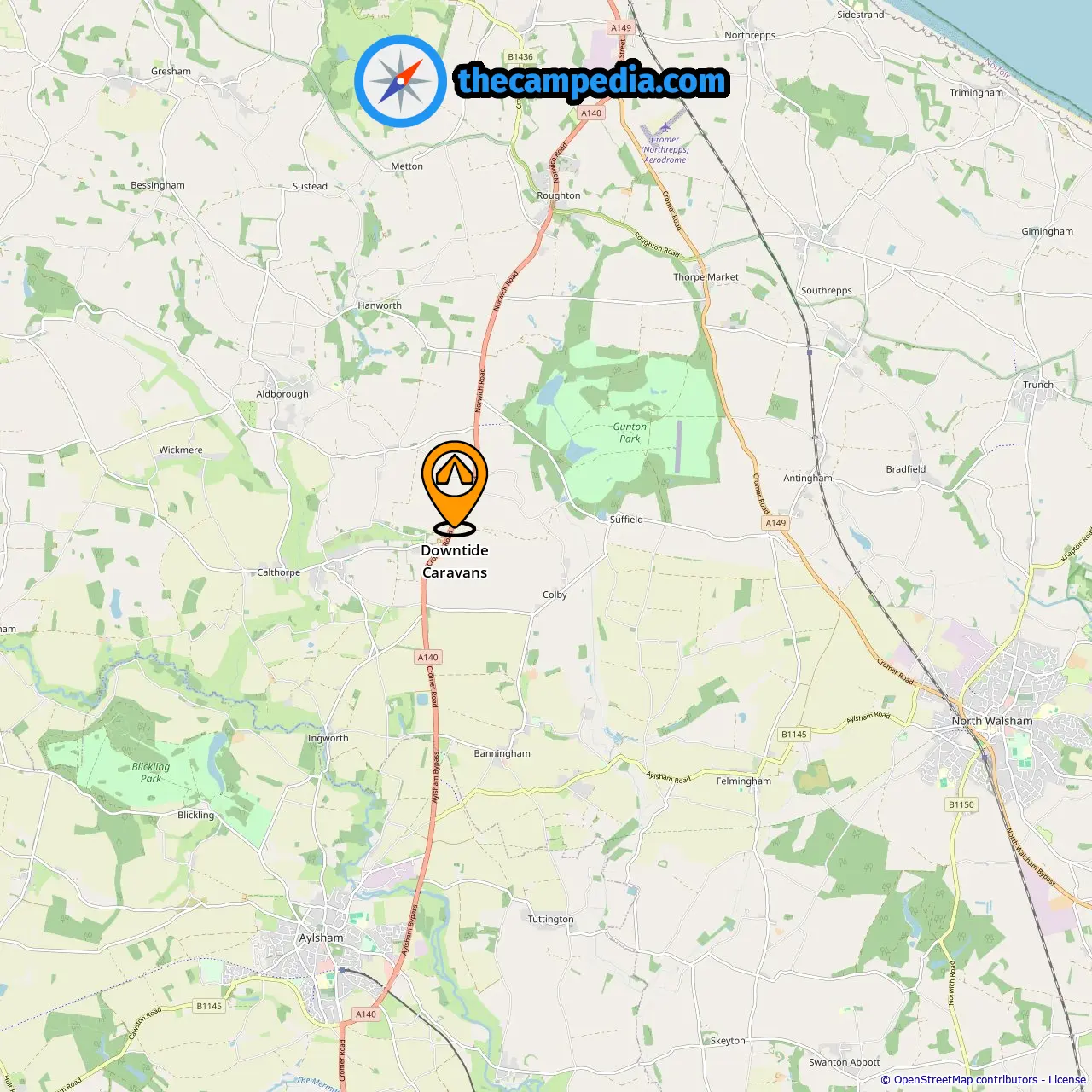Click the Cromer Northrepps Aerodrome airplane icon

pyautogui.click(x=665, y=128)
